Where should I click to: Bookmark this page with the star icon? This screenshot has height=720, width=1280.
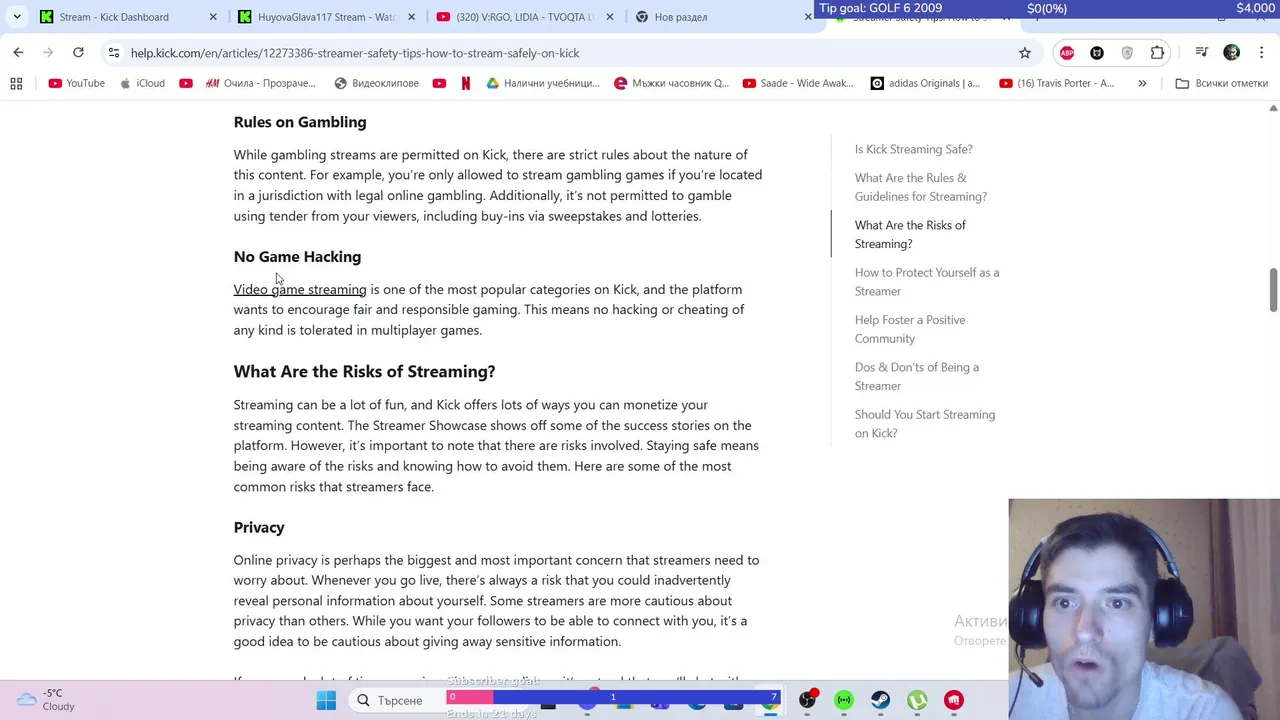1024,53
